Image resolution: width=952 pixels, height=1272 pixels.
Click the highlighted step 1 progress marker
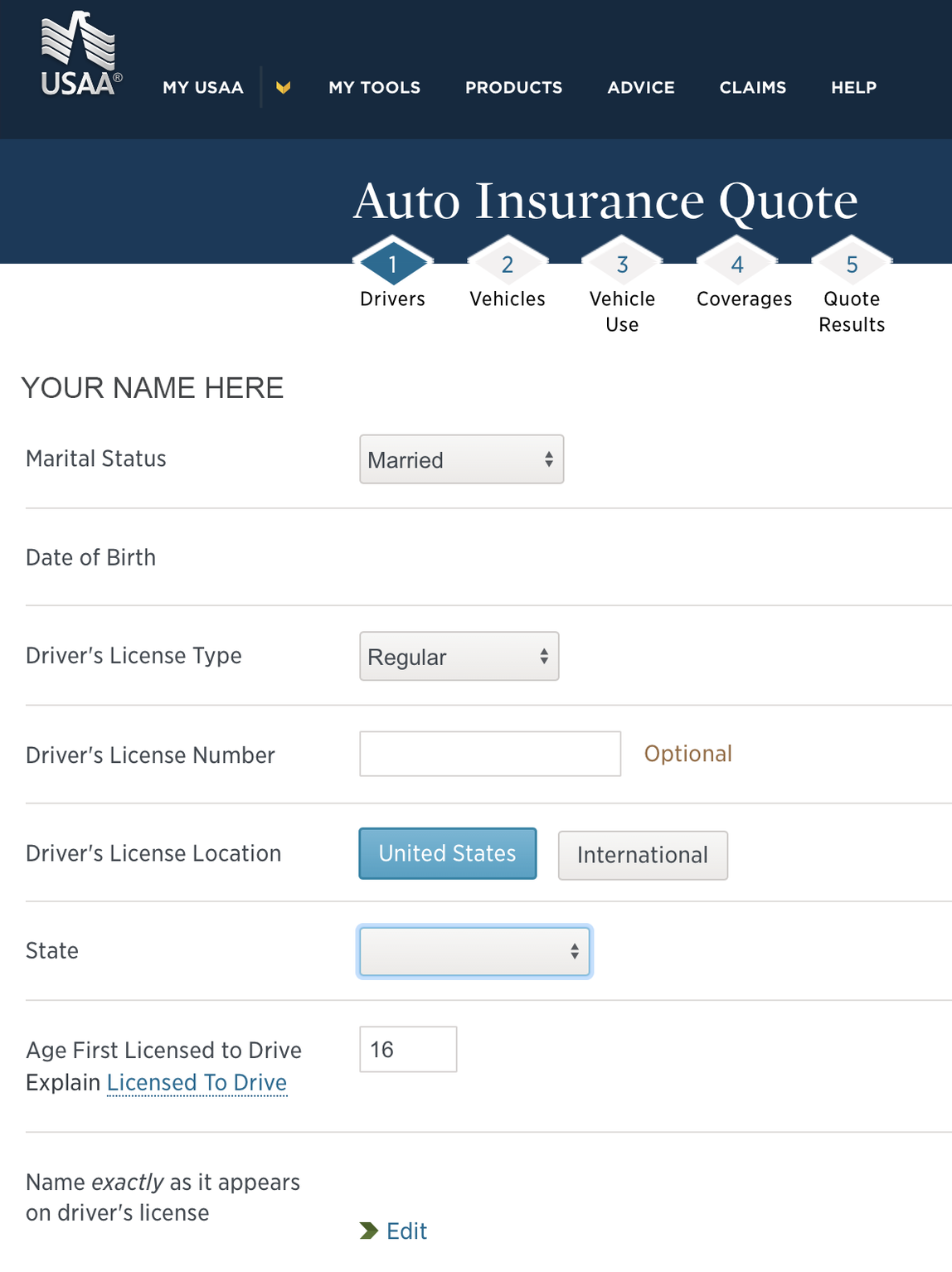pyautogui.click(x=392, y=265)
